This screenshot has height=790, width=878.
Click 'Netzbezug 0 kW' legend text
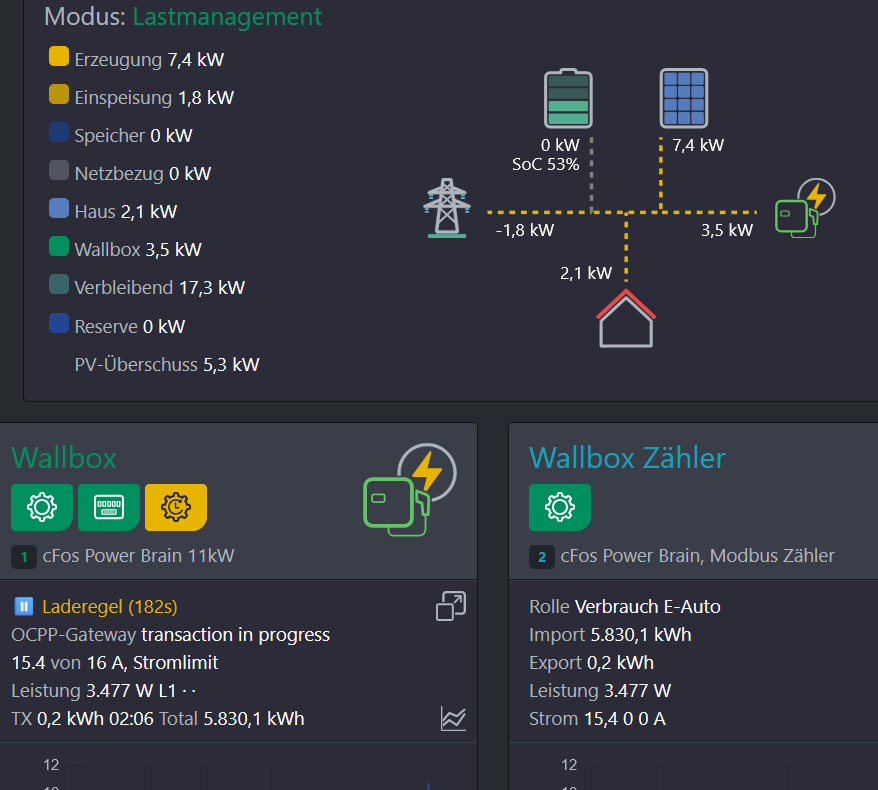point(142,174)
